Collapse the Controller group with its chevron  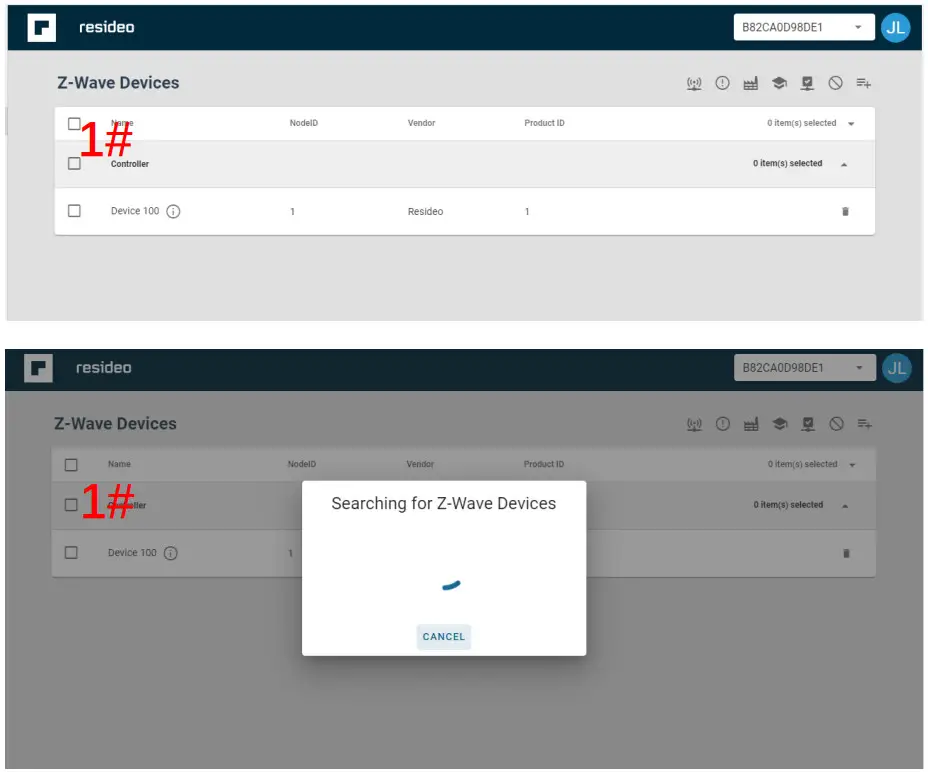(844, 163)
